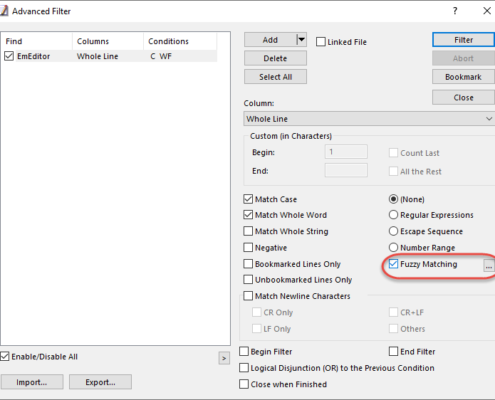495x400 pixels.
Task: Click the Bookmark button
Action: [x=463, y=77]
